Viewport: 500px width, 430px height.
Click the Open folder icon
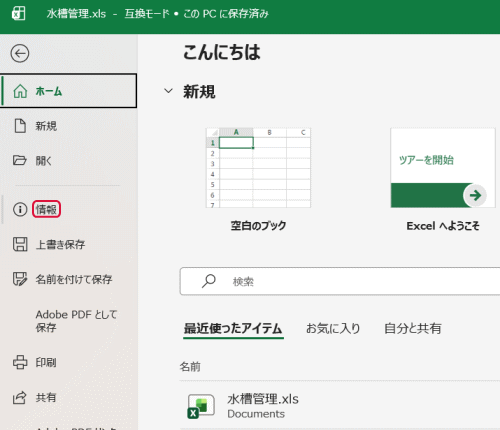pos(20,160)
